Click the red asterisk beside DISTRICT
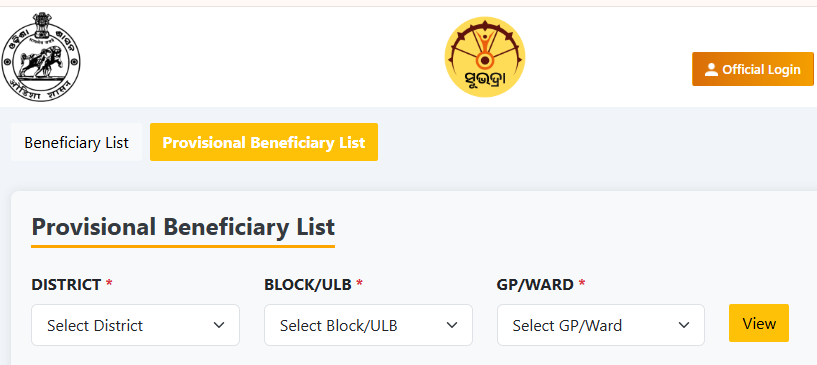Screen dimensions: 817x365 tap(109, 283)
